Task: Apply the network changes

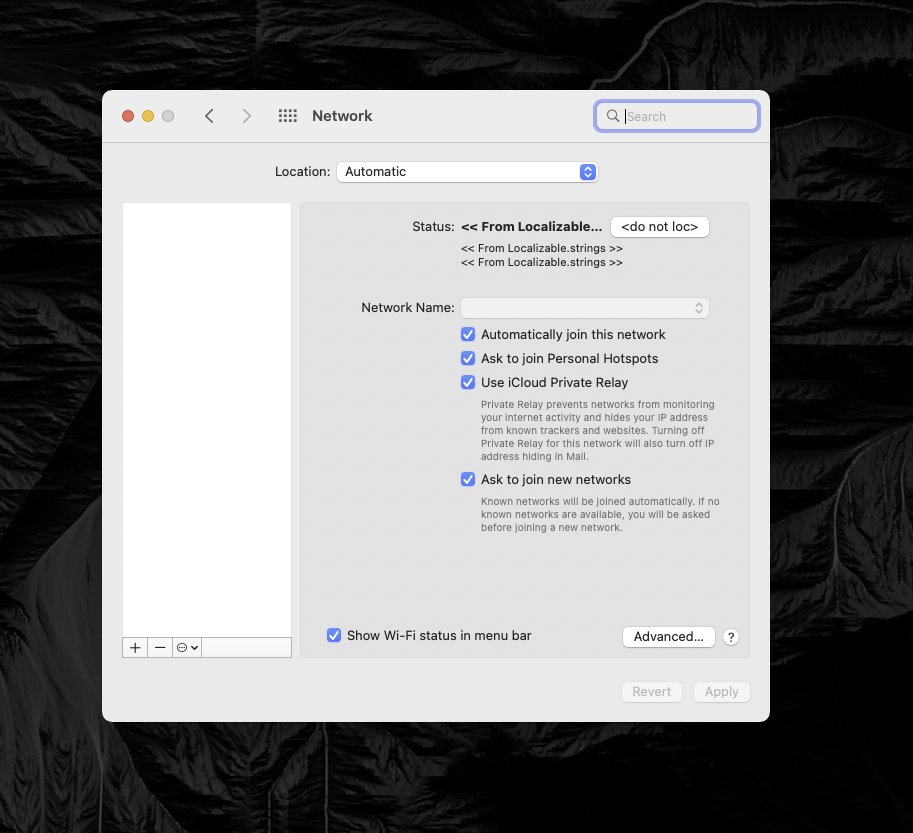Action: pyautogui.click(x=721, y=691)
